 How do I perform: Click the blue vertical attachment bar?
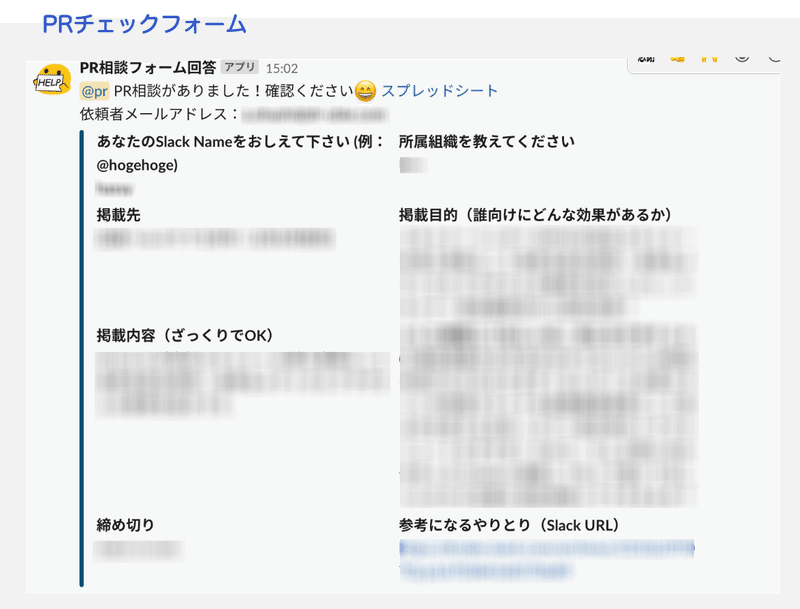(78, 350)
